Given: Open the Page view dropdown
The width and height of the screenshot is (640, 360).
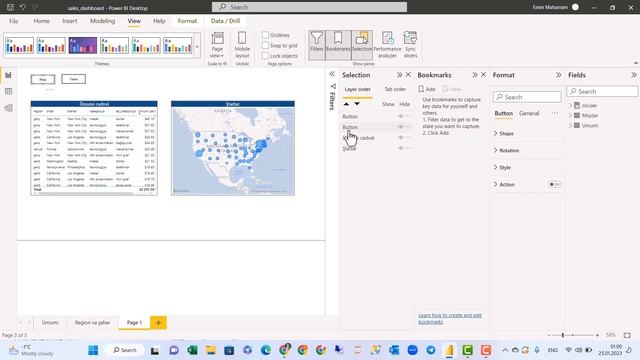Looking at the screenshot, I should pyautogui.click(x=217, y=45).
